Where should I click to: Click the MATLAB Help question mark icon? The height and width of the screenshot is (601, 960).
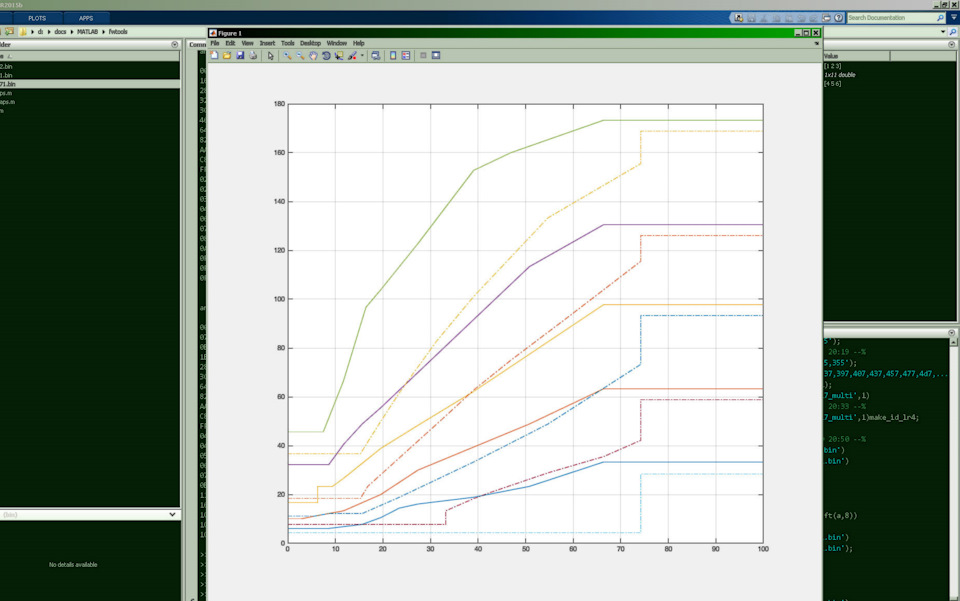point(839,18)
